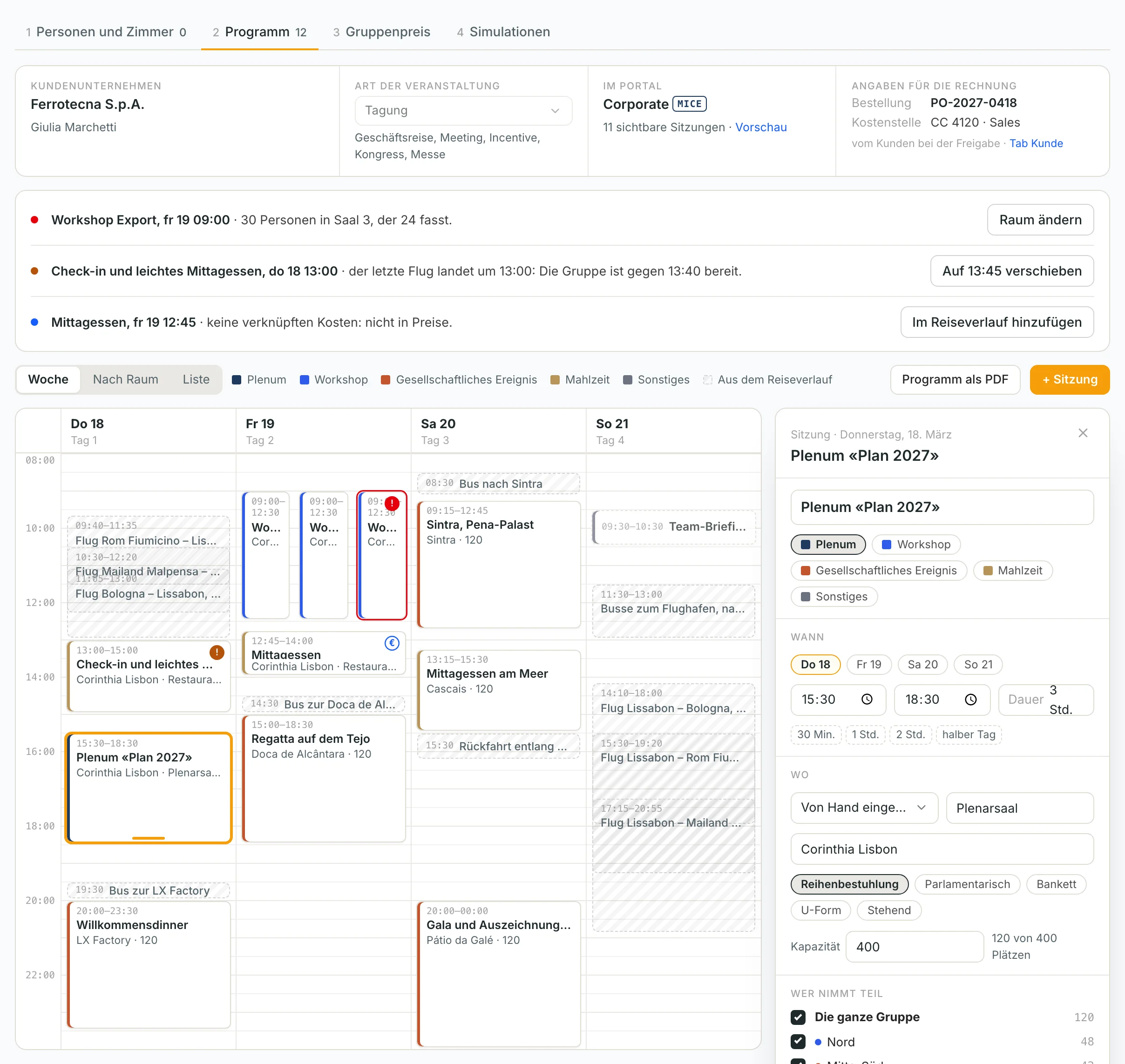Add a new session with + Sitzung
1125x1064 pixels.
1070,379
